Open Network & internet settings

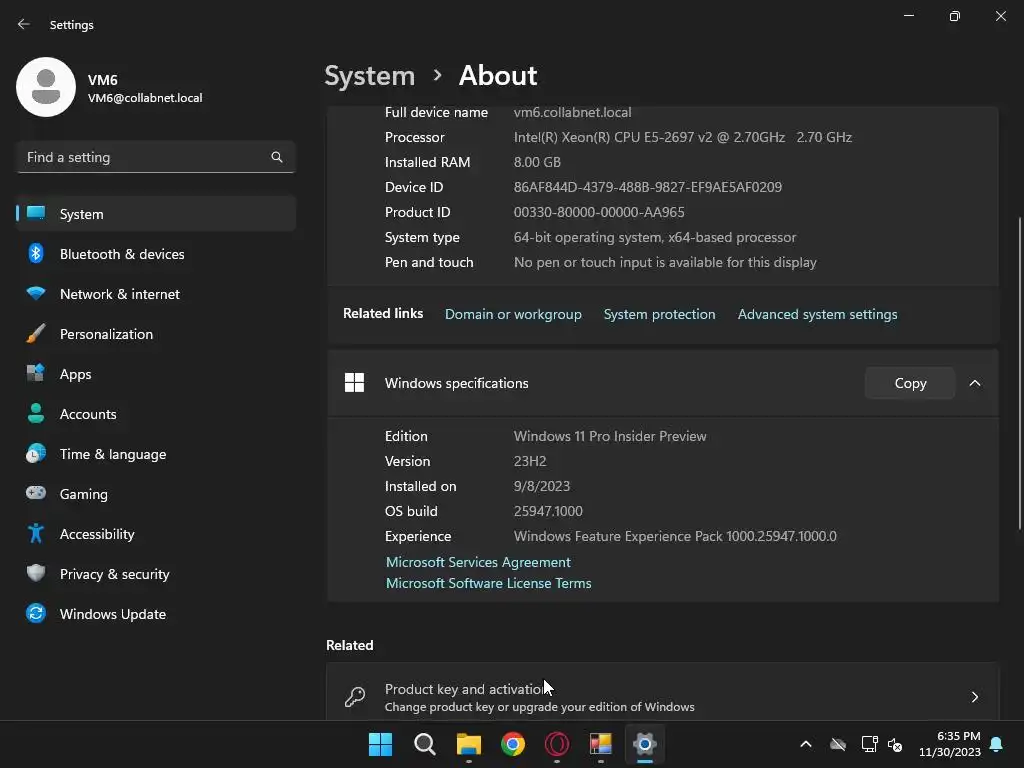point(155,294)
